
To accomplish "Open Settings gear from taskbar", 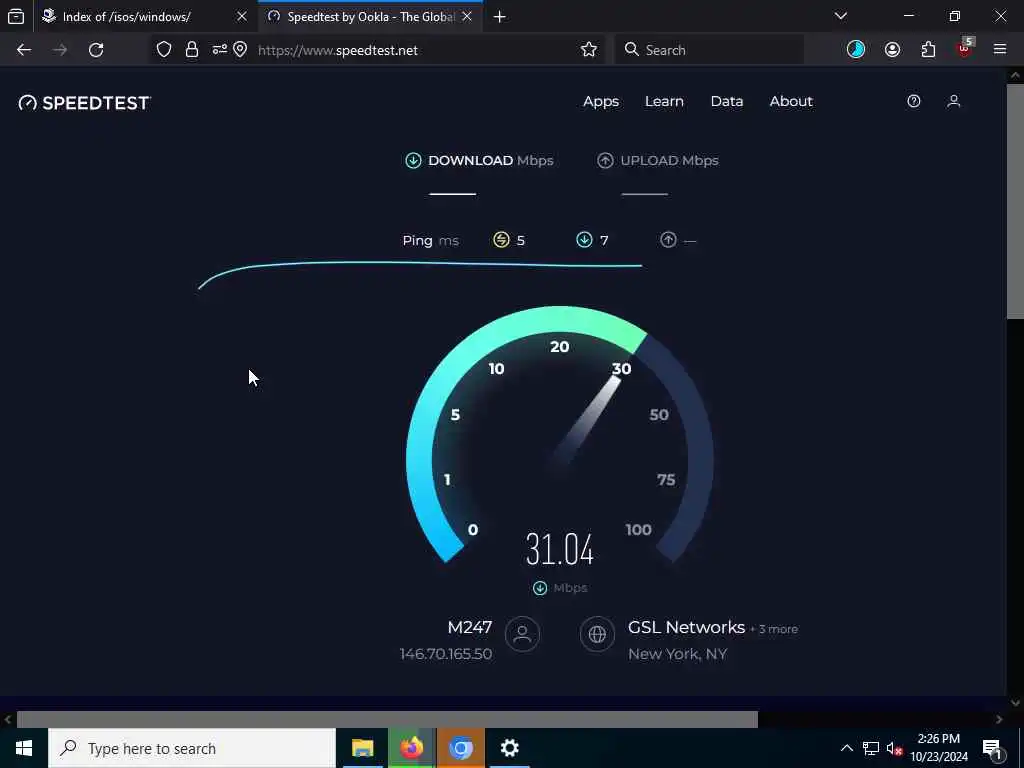I will 509,748.
